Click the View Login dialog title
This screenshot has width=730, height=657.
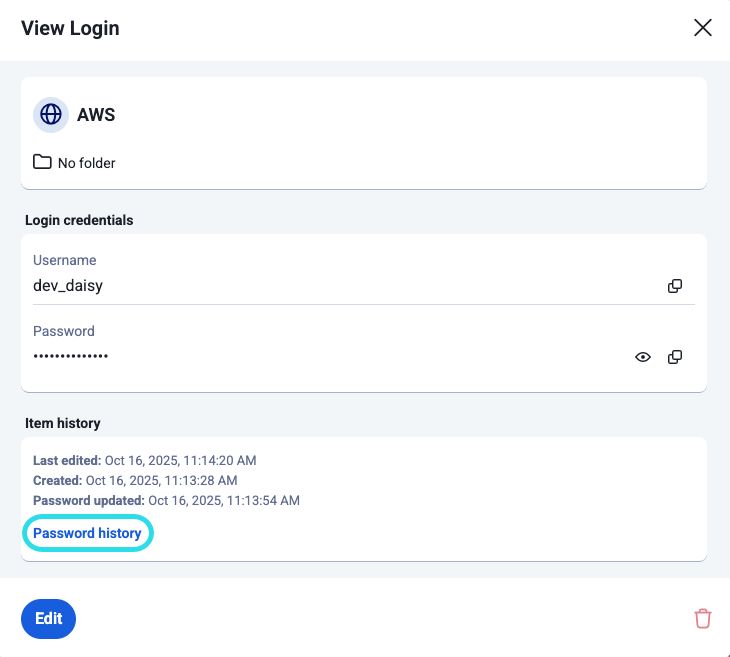point(70,28)
